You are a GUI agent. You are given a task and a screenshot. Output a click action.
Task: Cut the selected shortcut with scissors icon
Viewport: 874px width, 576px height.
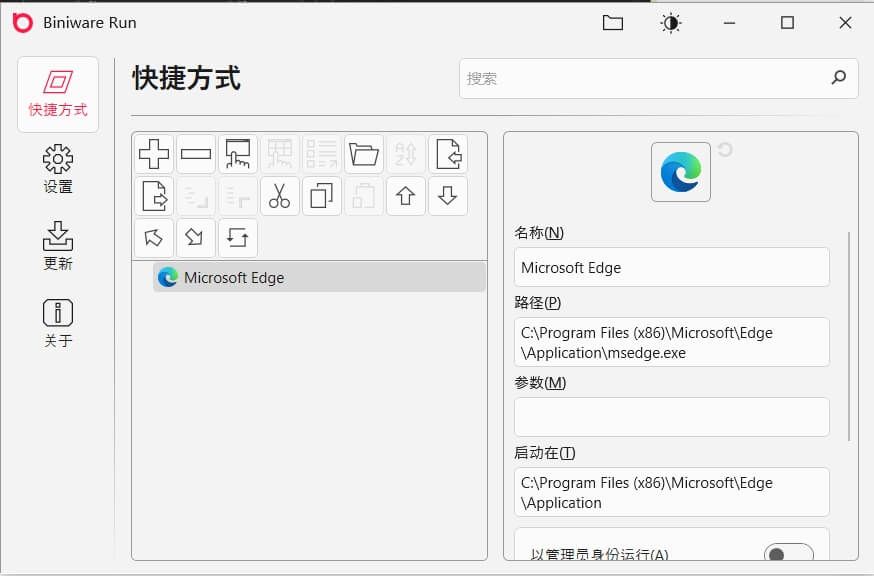[280, 196]
